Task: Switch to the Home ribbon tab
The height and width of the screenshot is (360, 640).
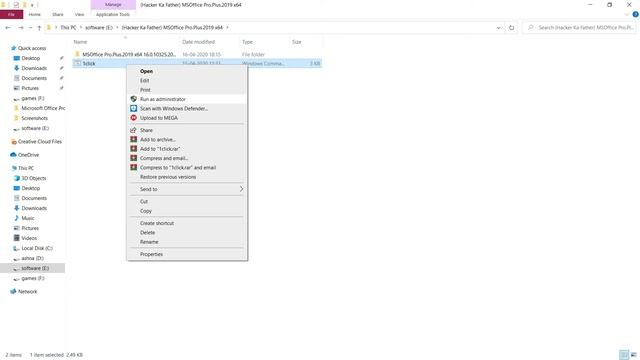Action: 35,14
